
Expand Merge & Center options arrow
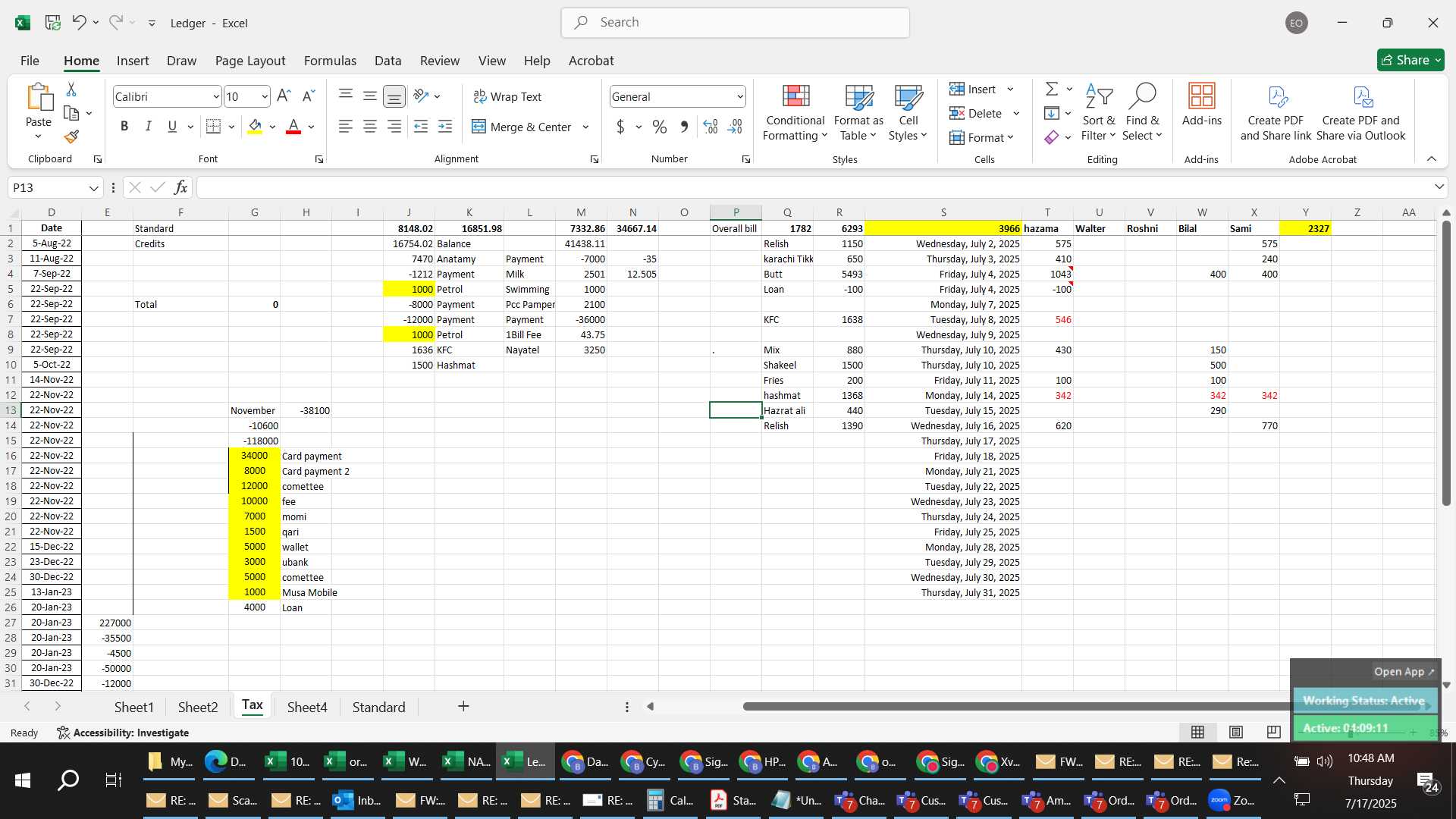(x=585, y=127)
